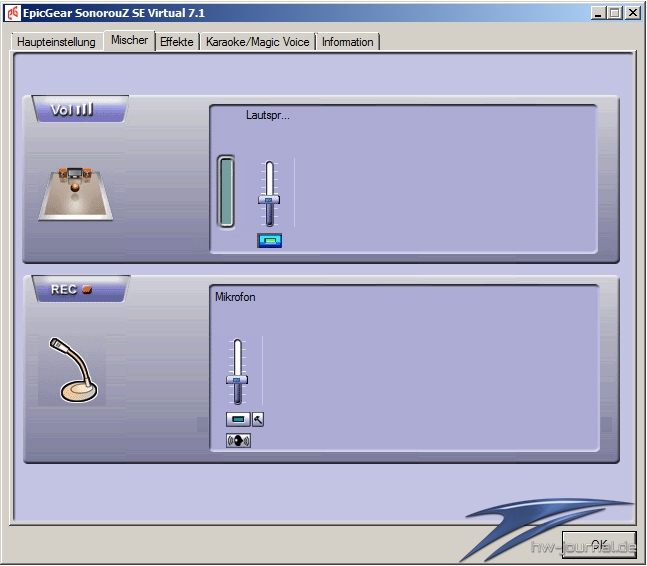Click the Vol playback header button

click(x=80, y=109)
